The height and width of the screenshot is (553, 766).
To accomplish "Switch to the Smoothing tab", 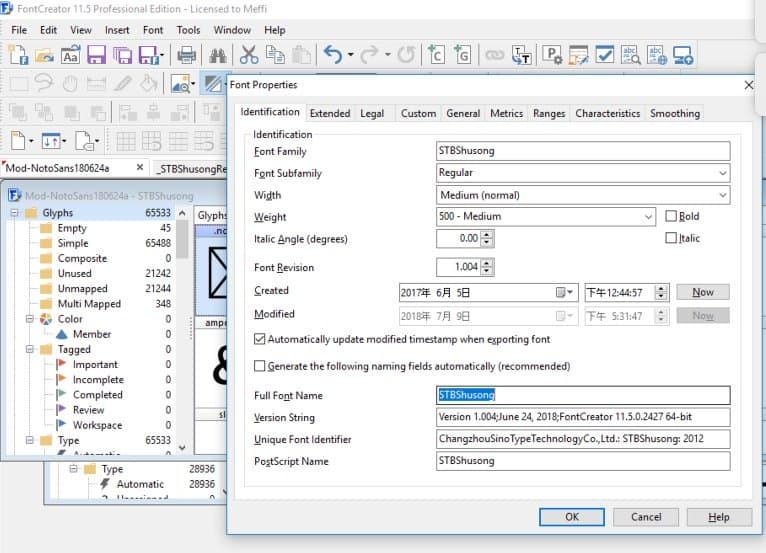I will pos(675,113).
